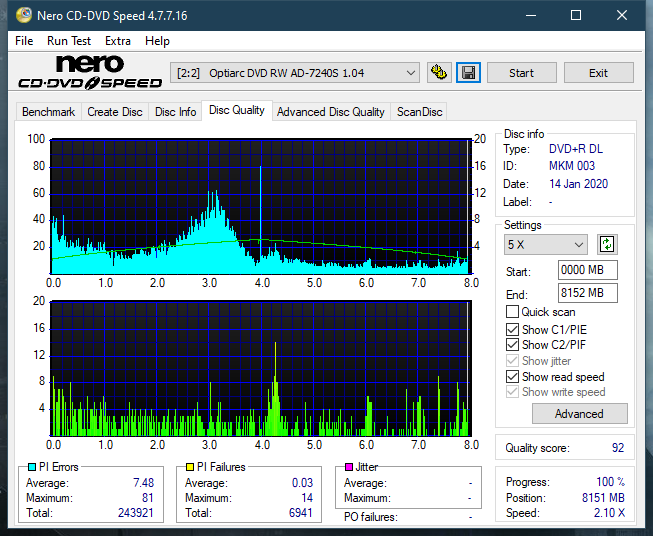
Task: Close the Nero CD-DVD Speed window
Action: 622,15
